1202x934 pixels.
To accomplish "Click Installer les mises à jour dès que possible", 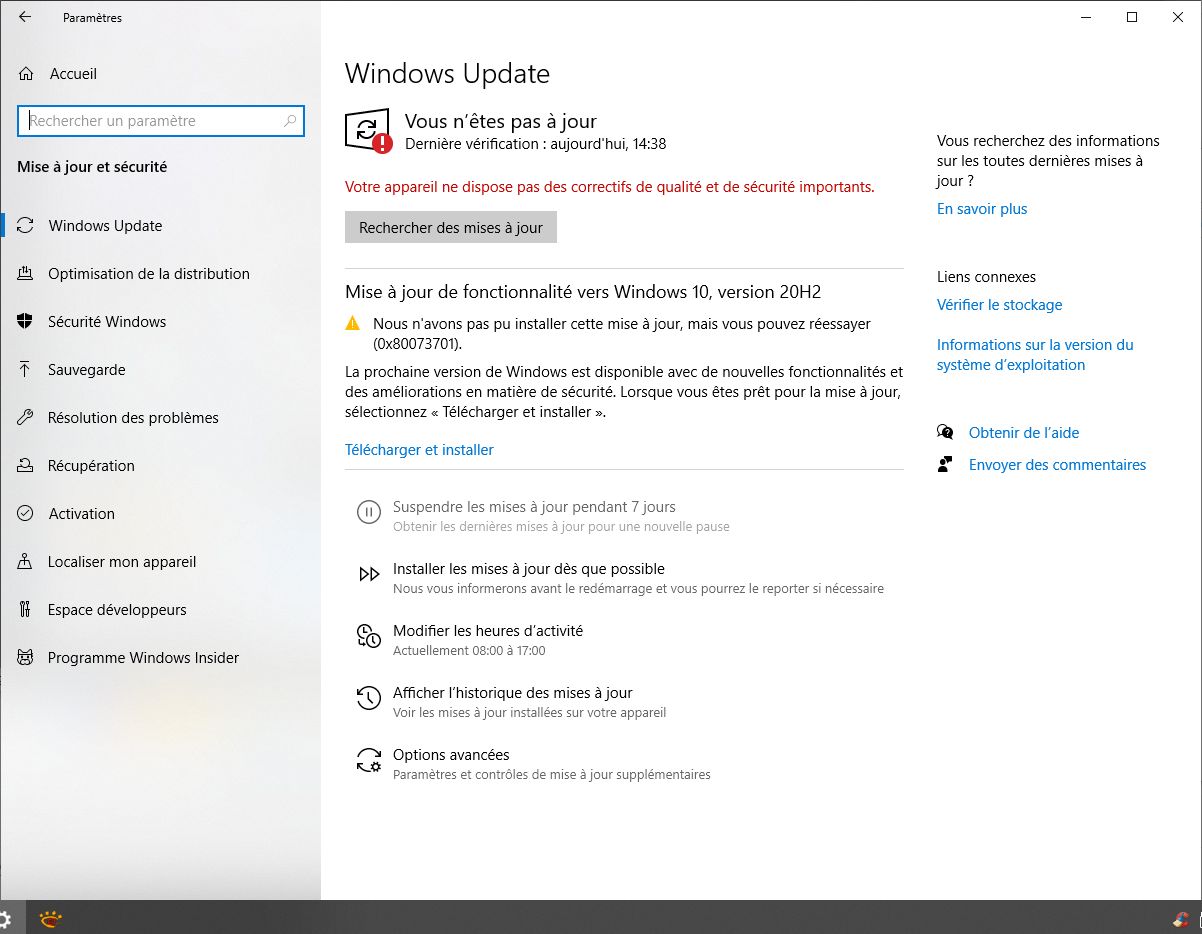I will pos(529,569).
